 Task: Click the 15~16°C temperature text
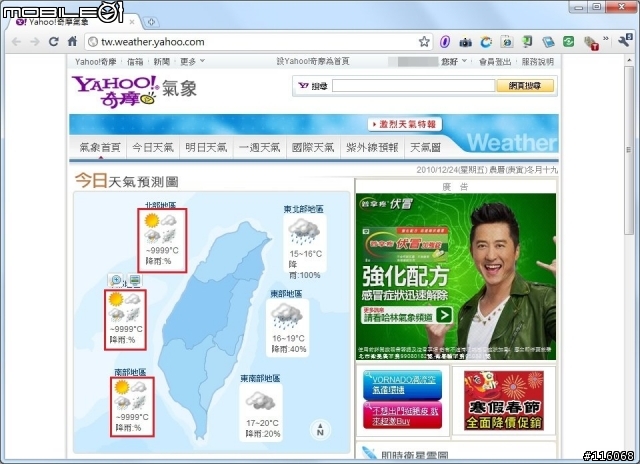(306, 254)
